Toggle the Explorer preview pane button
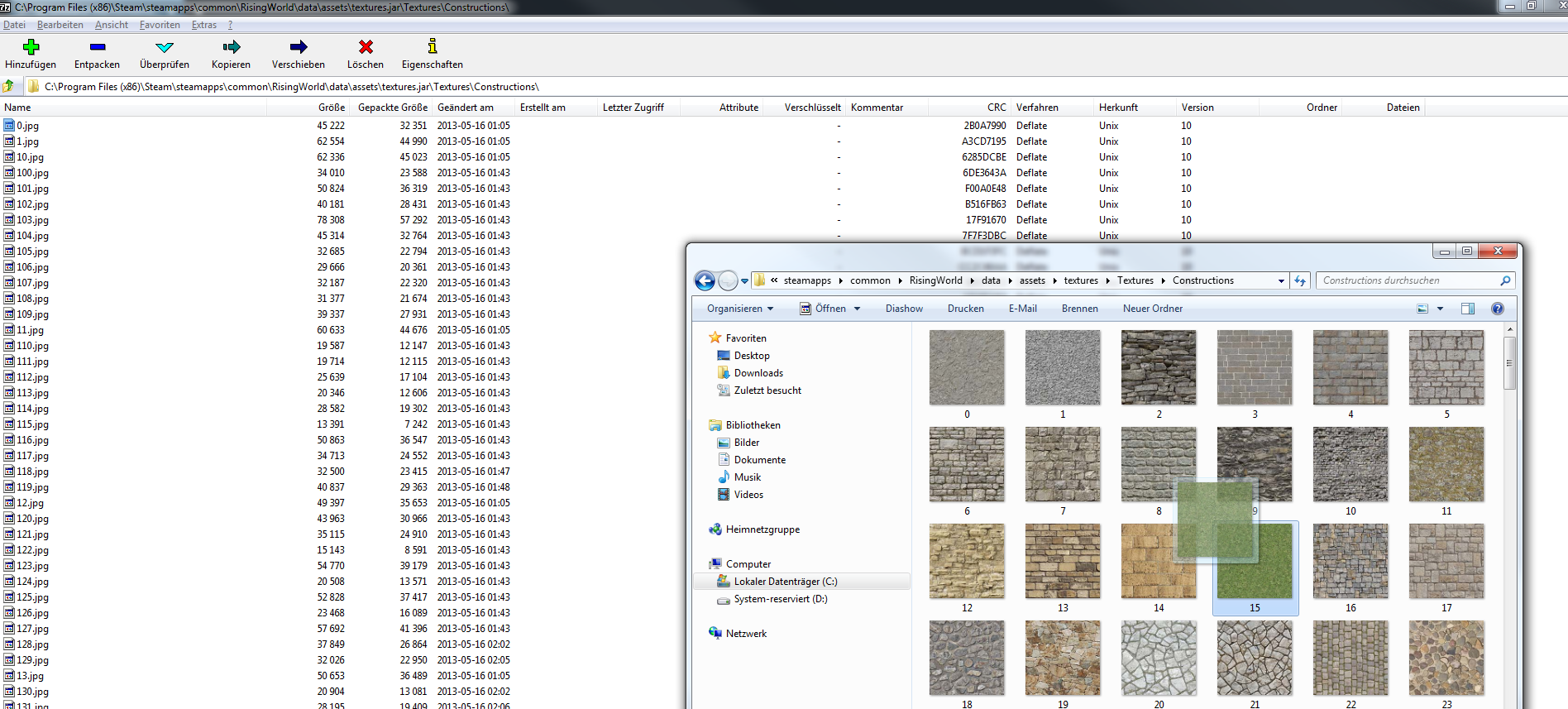Screen dimensions: 1568x709 (1468, 309)
